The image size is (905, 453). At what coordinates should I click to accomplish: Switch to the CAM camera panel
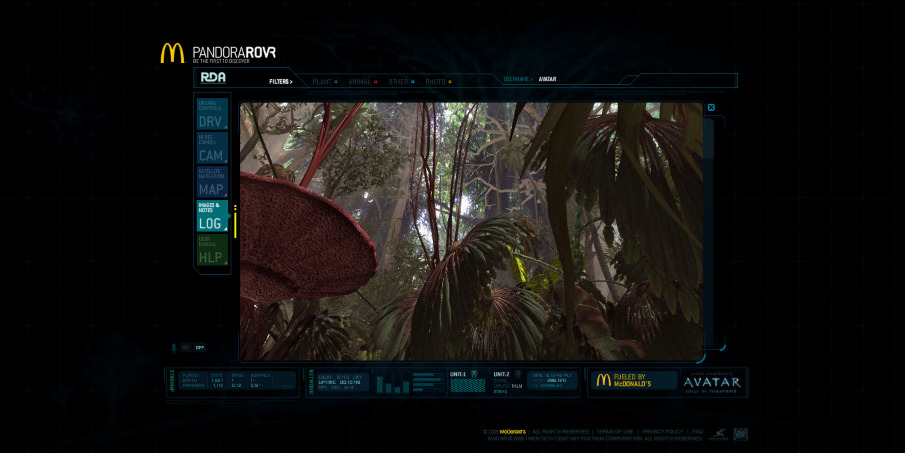point(212,148)
